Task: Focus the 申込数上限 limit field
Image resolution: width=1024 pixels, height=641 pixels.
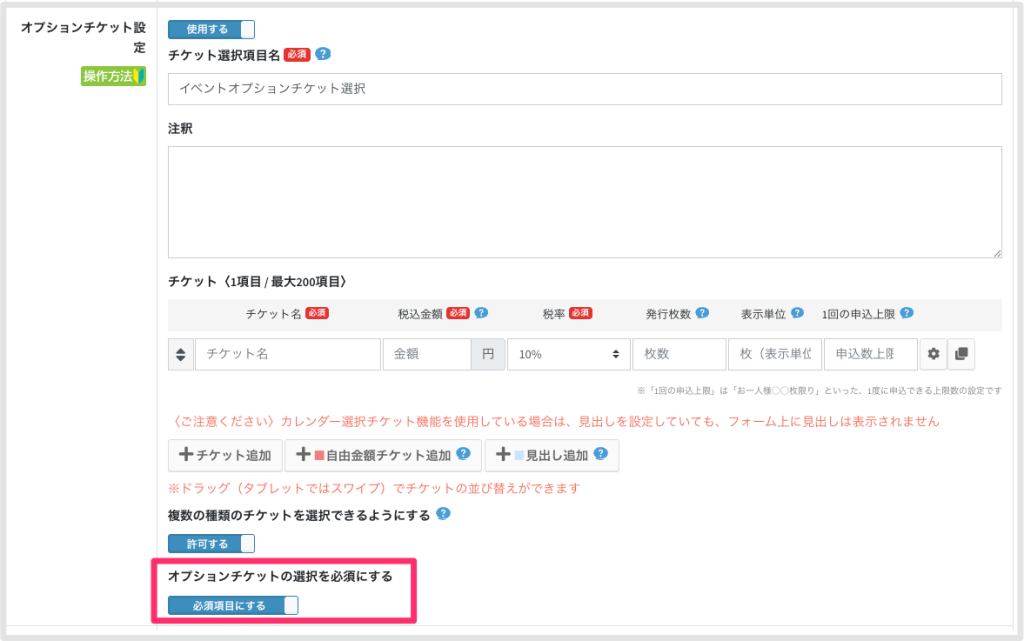Action: tap(871, 354)
